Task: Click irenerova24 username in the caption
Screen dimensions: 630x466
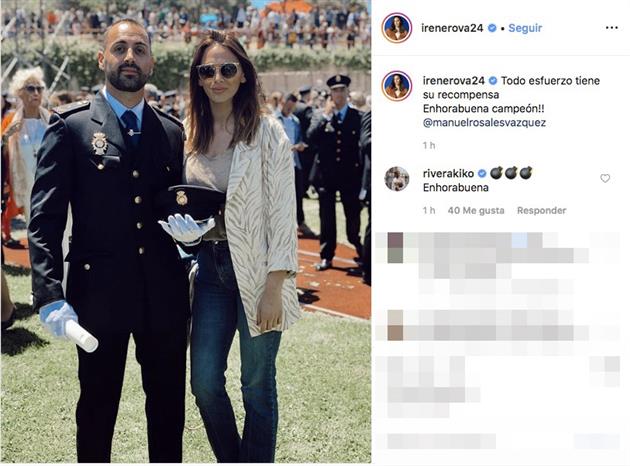Action: [x=454, y=81]
